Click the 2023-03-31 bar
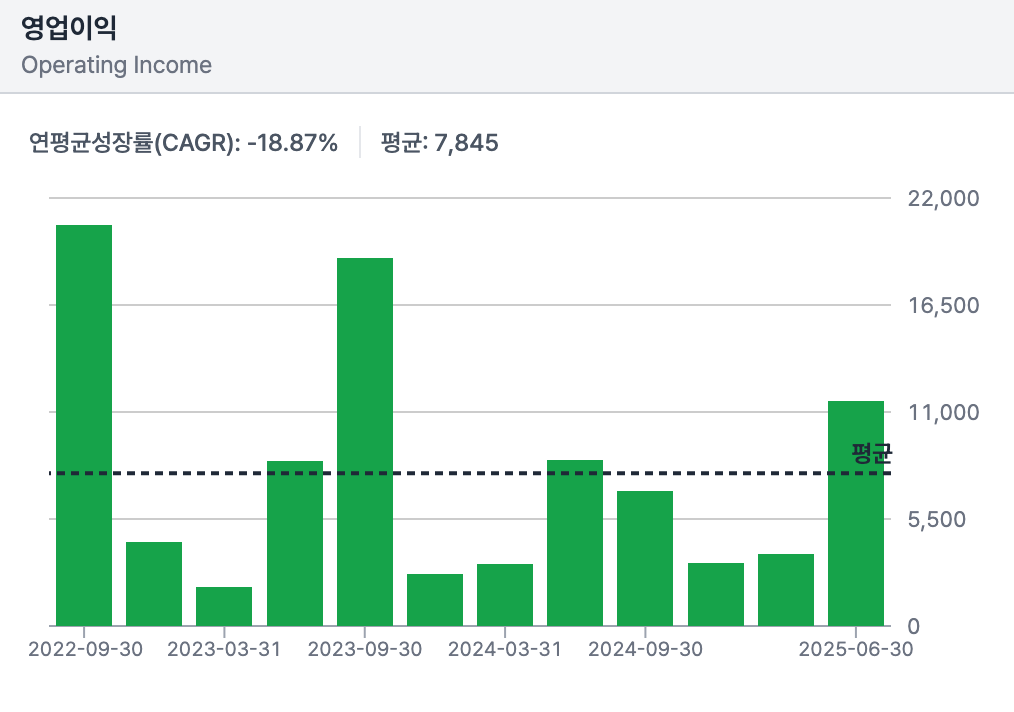Screen dimensions: 1014x712 pos(224,607)
